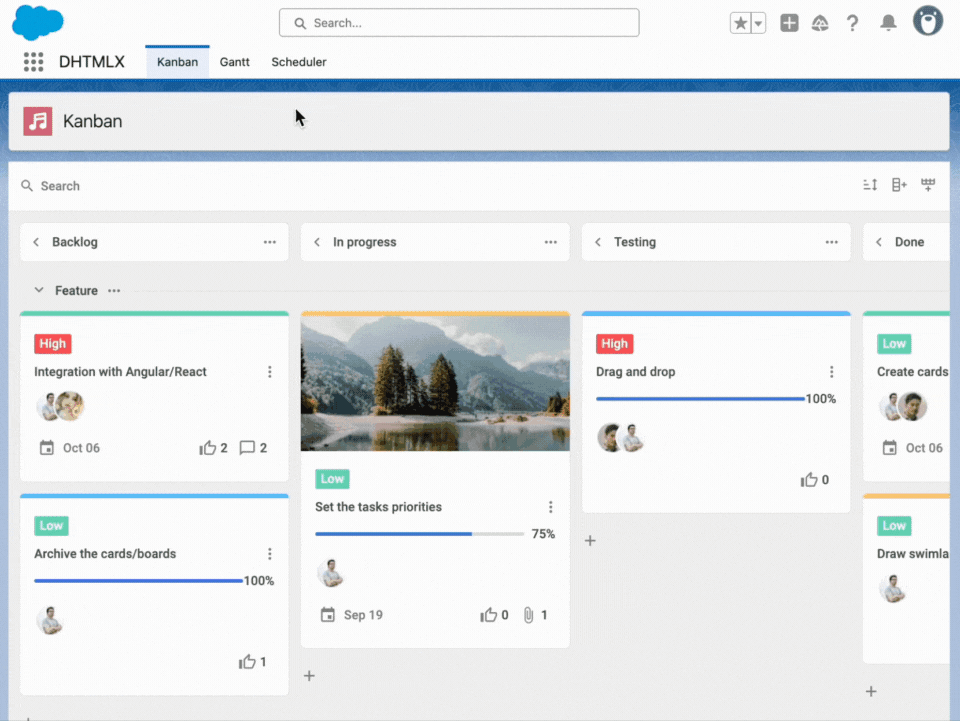Image resolution: width=960 pixels, height=721 pixels.
Task: Click Archive the cards/boards progress bar
Action: (x=138, y=580)
